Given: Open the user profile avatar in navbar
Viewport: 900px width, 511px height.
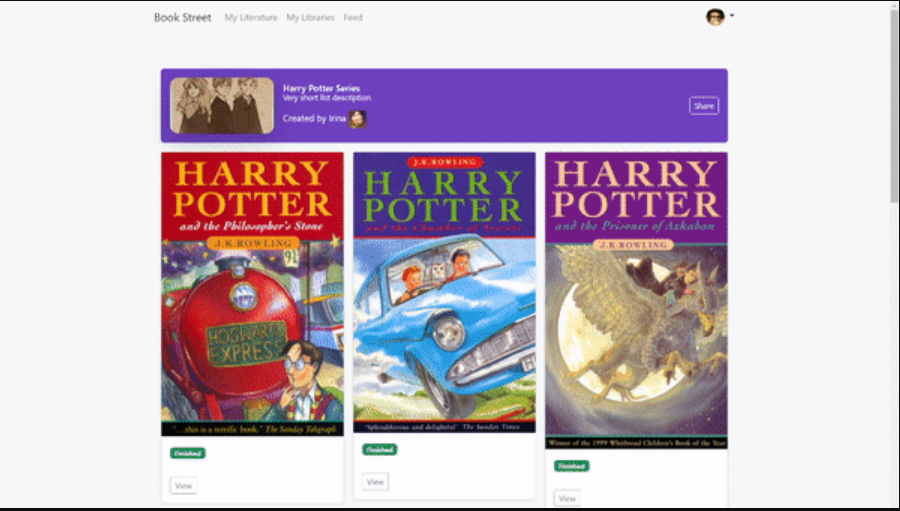Looking at the screenshot, I should (x=715, y=17).
